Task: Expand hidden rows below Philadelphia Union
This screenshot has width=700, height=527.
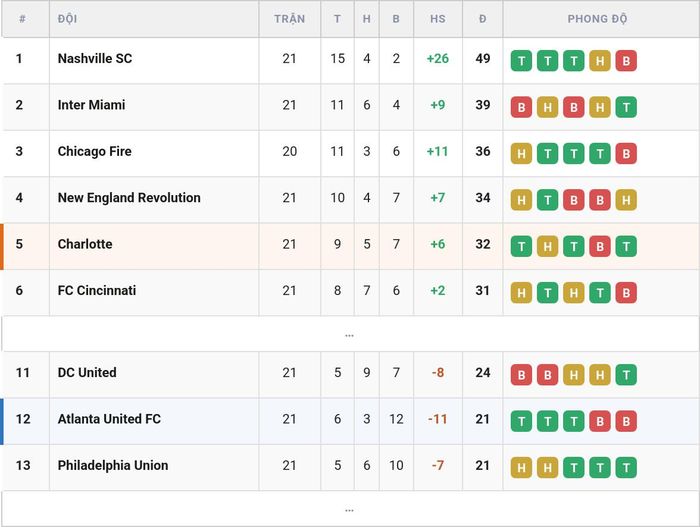Action: [350, 509]
